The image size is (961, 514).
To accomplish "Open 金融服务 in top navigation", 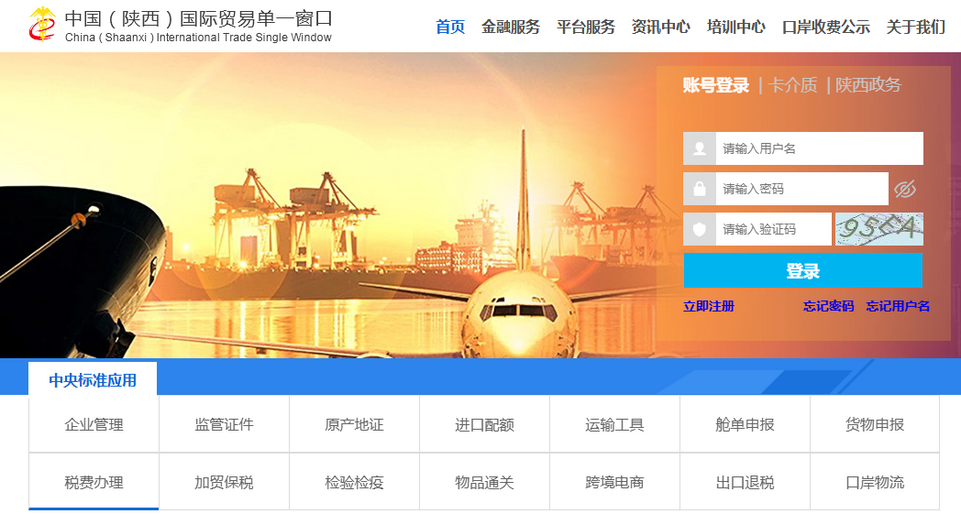I will point(510,27).
